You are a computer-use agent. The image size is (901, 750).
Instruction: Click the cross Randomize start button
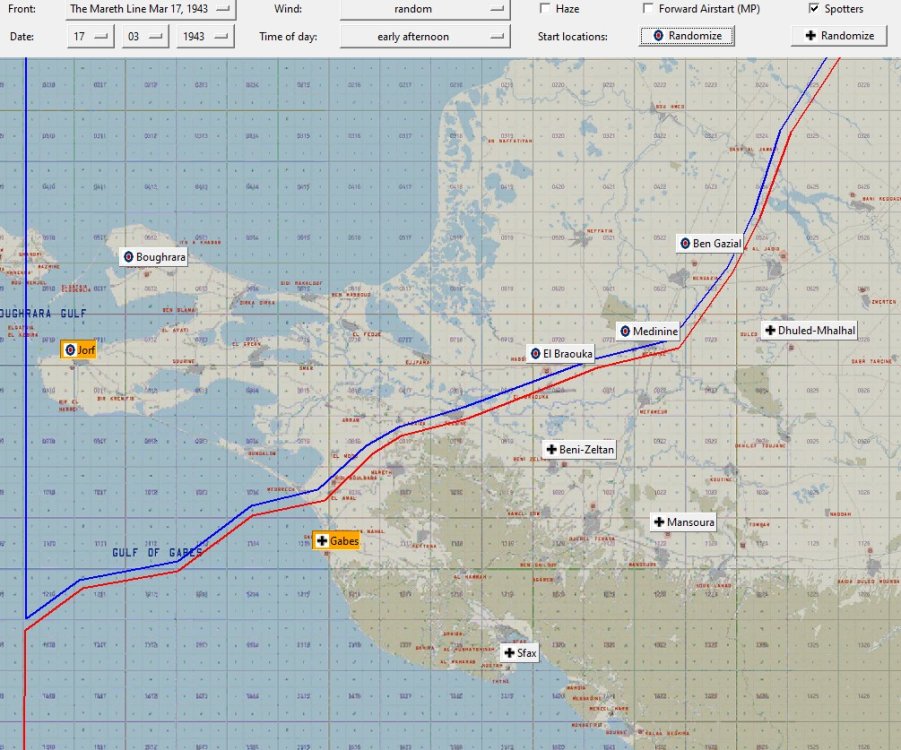[x=839, y=36]
